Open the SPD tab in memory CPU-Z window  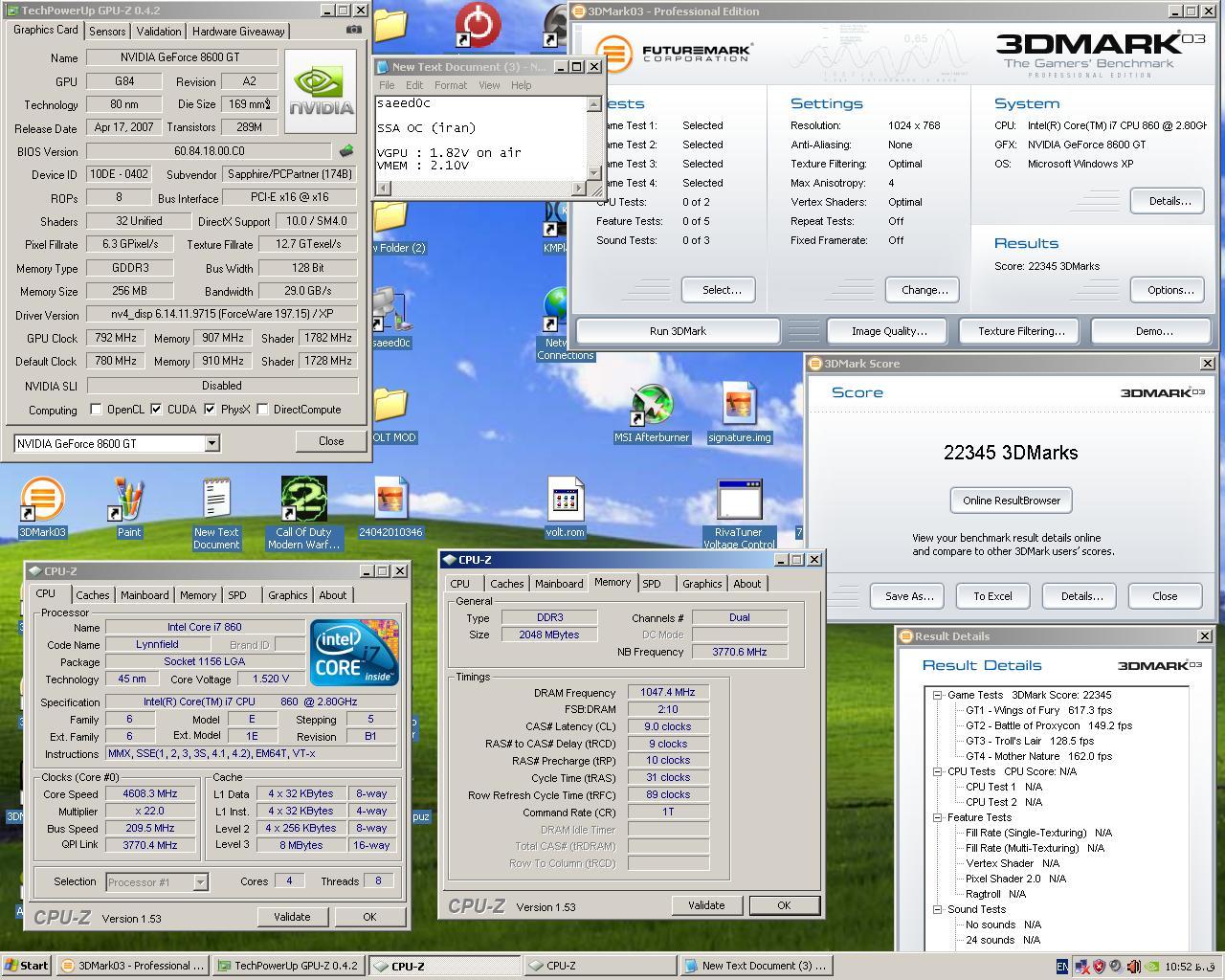pyautogui.click(x=652, y=584)
